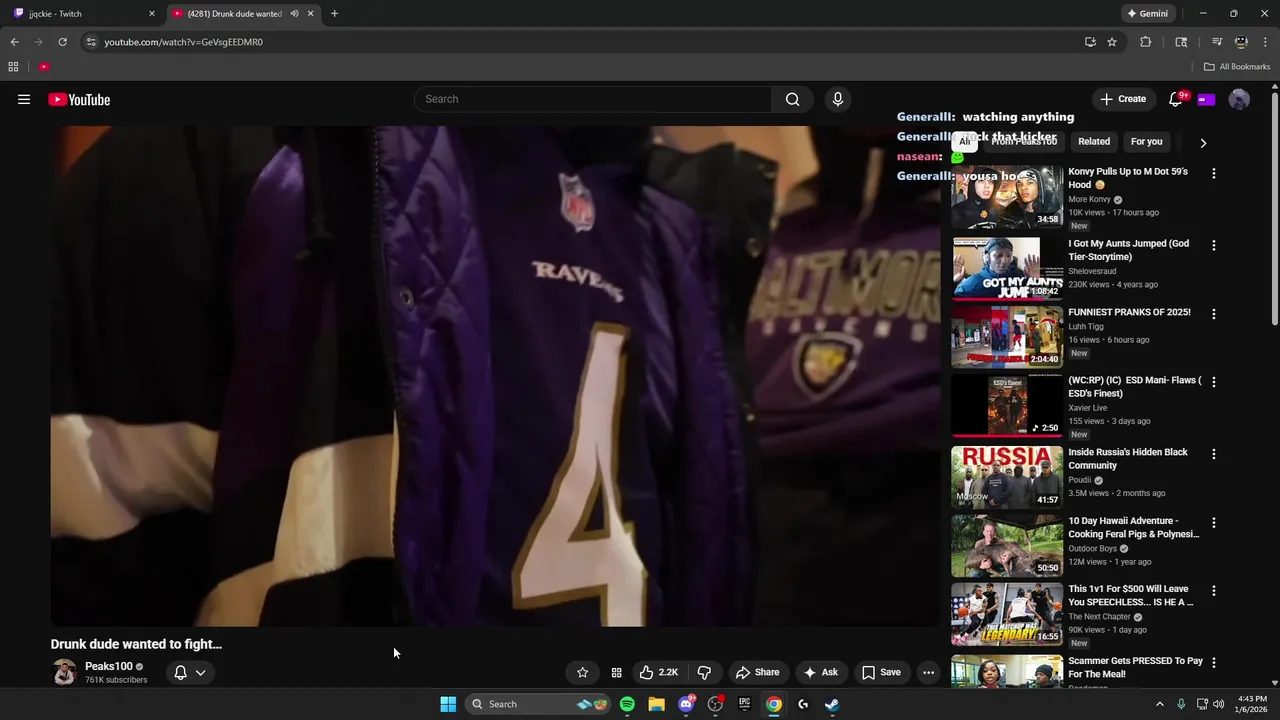This screenshot has width=1280, height=720.
Task: Open Chrome extensions puzzle icon
Action: pyautogui.click(x=1146, y=42)
